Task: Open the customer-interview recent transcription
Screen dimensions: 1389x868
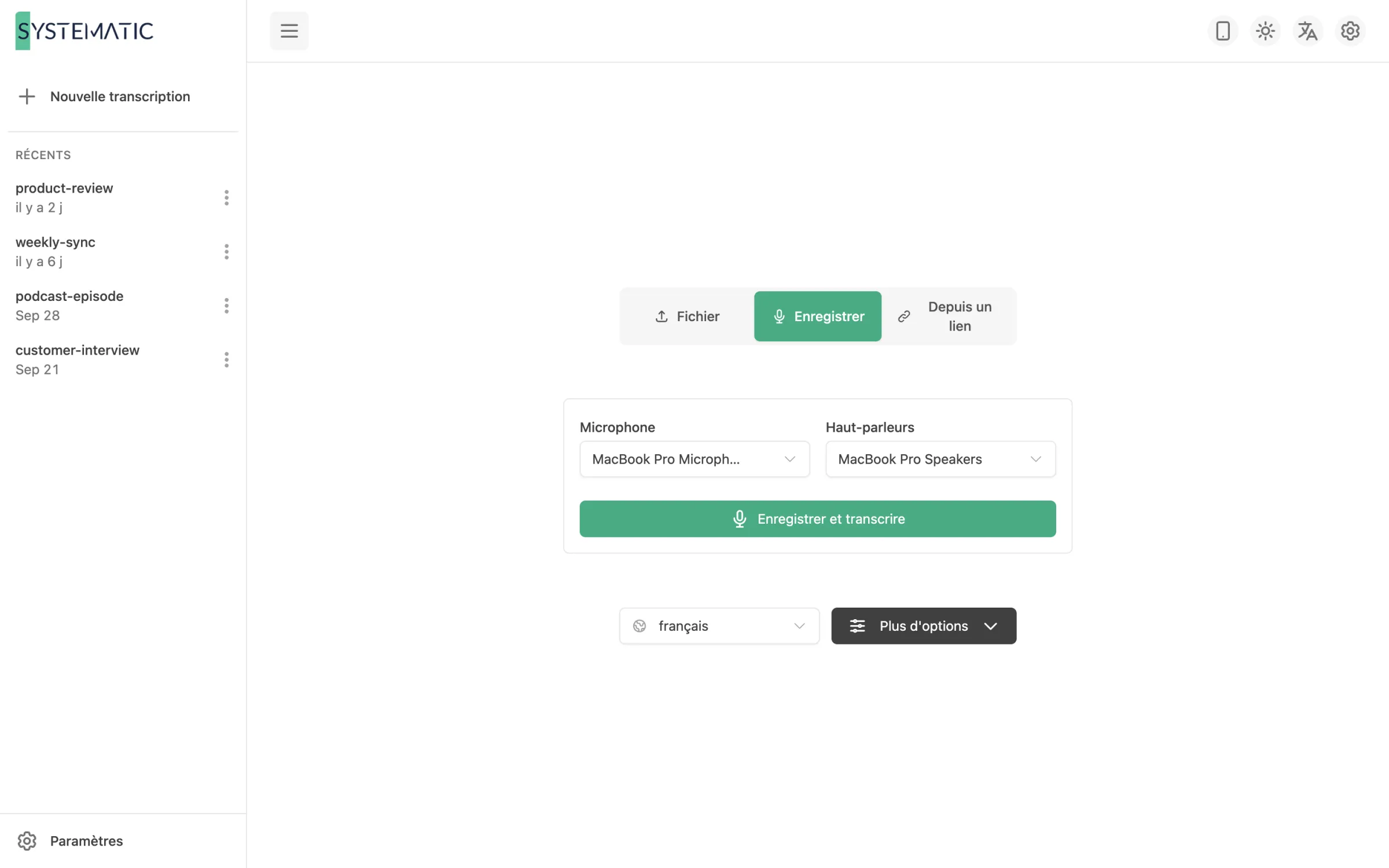Action: (x=78, y=359)
